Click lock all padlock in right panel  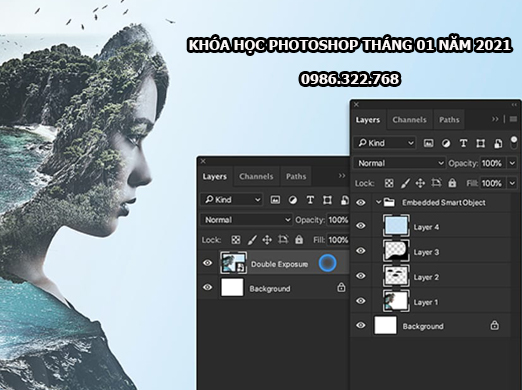click(452, 183)
